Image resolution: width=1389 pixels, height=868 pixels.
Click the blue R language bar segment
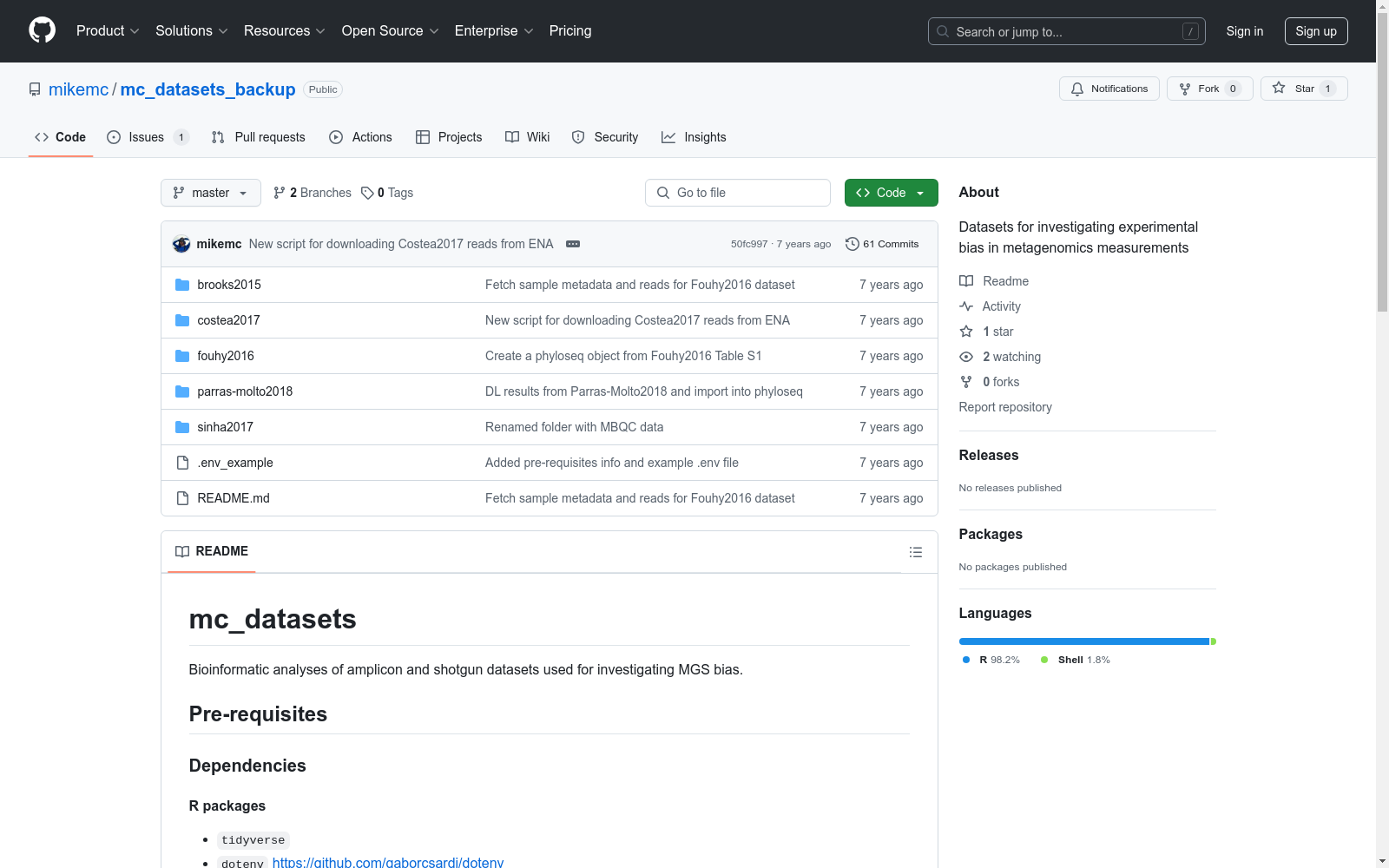(1084, 641)
